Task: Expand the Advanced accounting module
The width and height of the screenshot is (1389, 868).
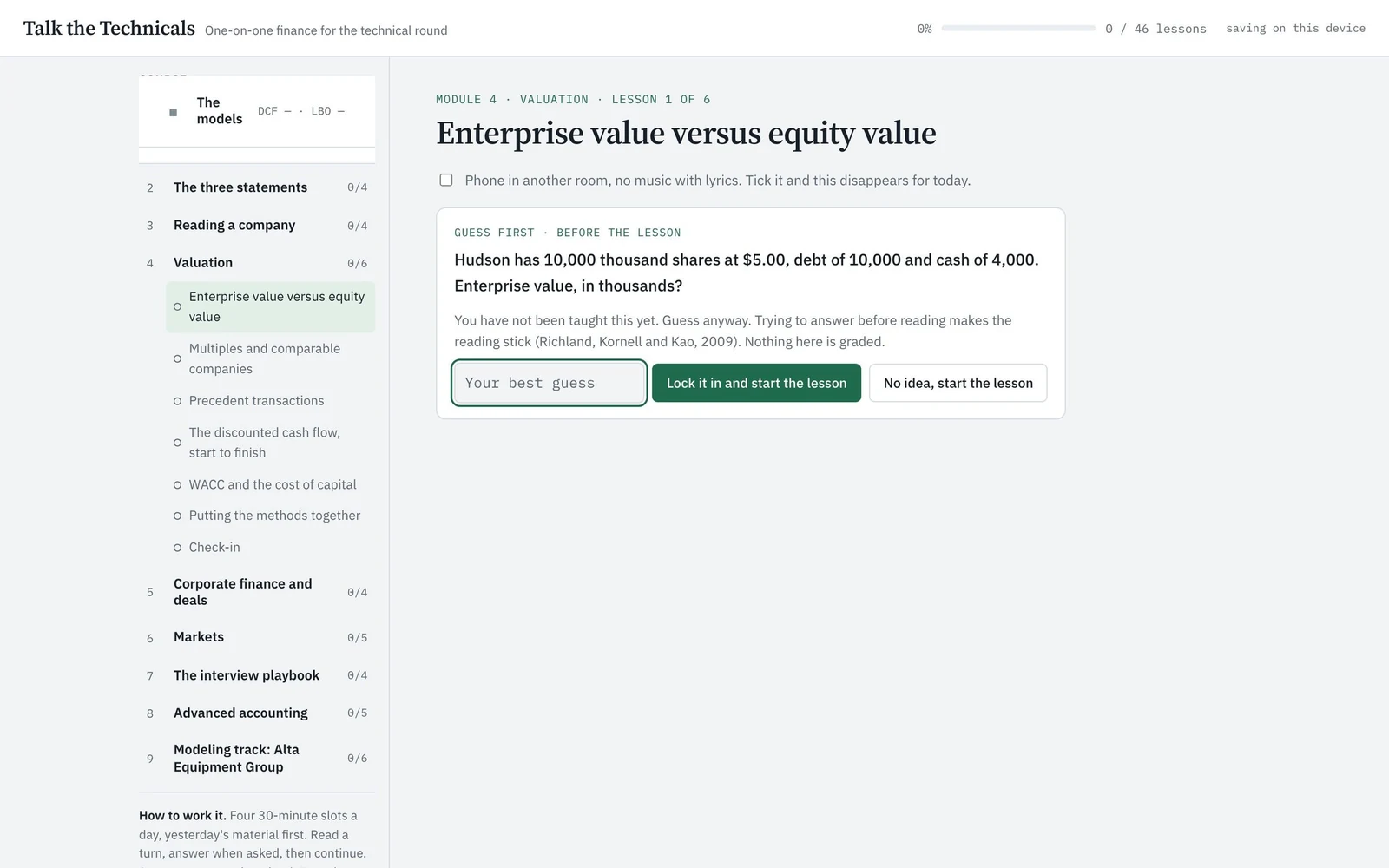Action: 257,713
